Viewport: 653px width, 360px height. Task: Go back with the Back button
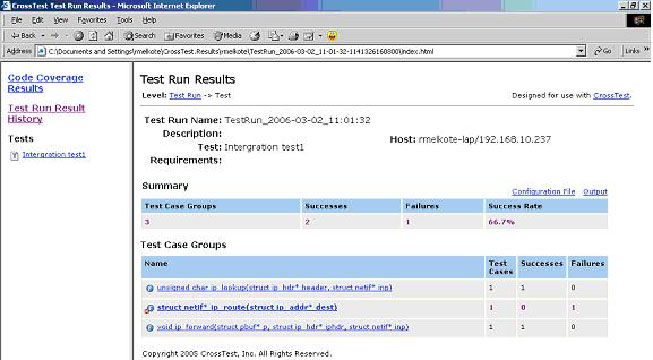[23, 36]
